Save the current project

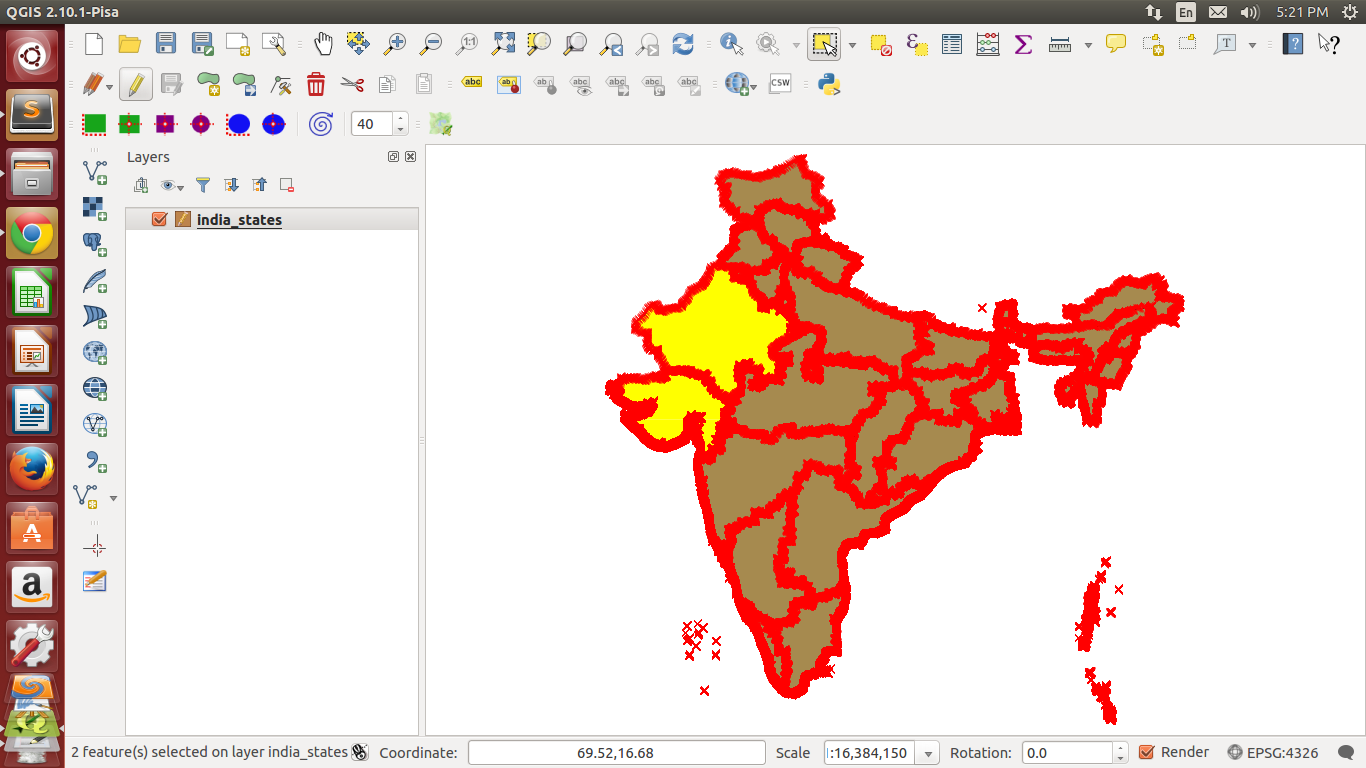[x=166, y=44]
